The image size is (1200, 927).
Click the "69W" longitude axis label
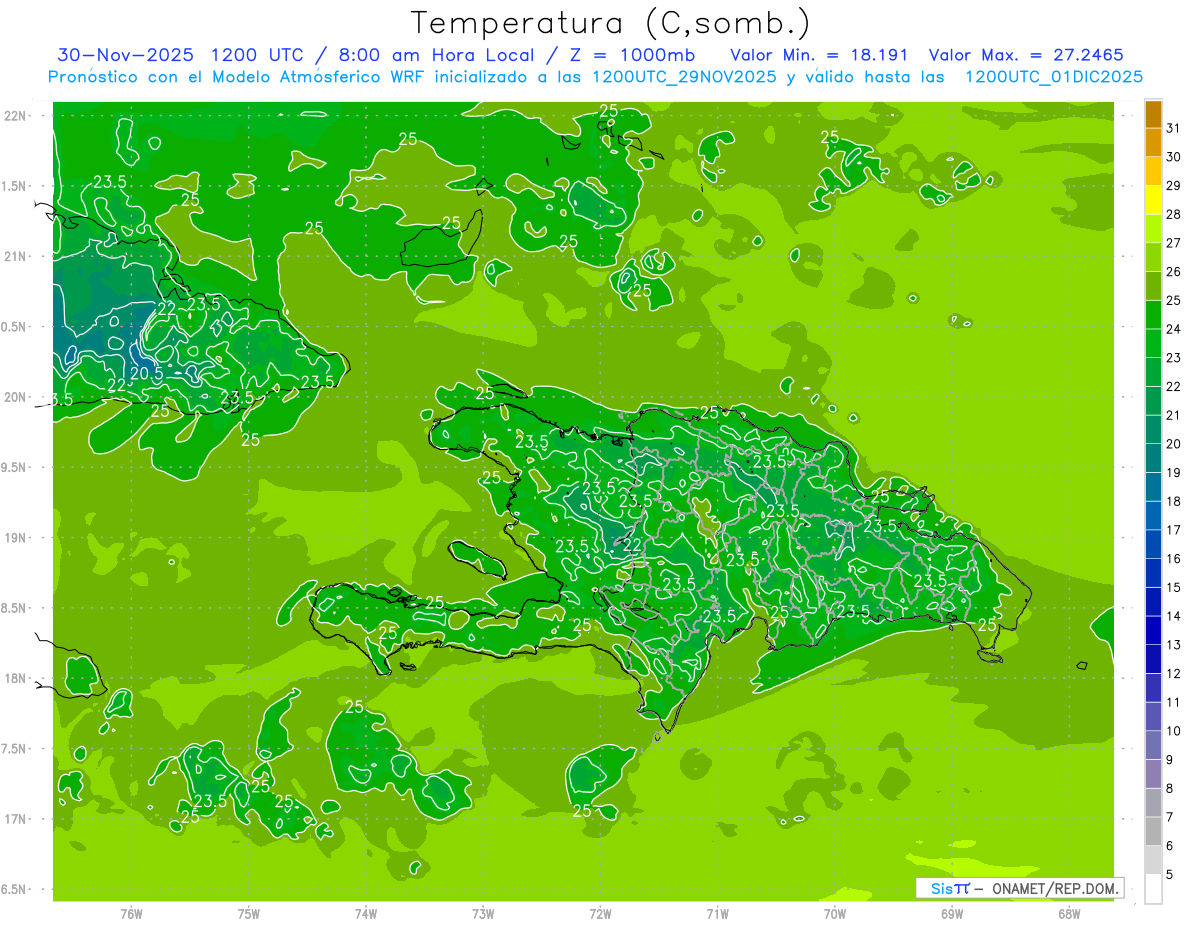(952, 914)
